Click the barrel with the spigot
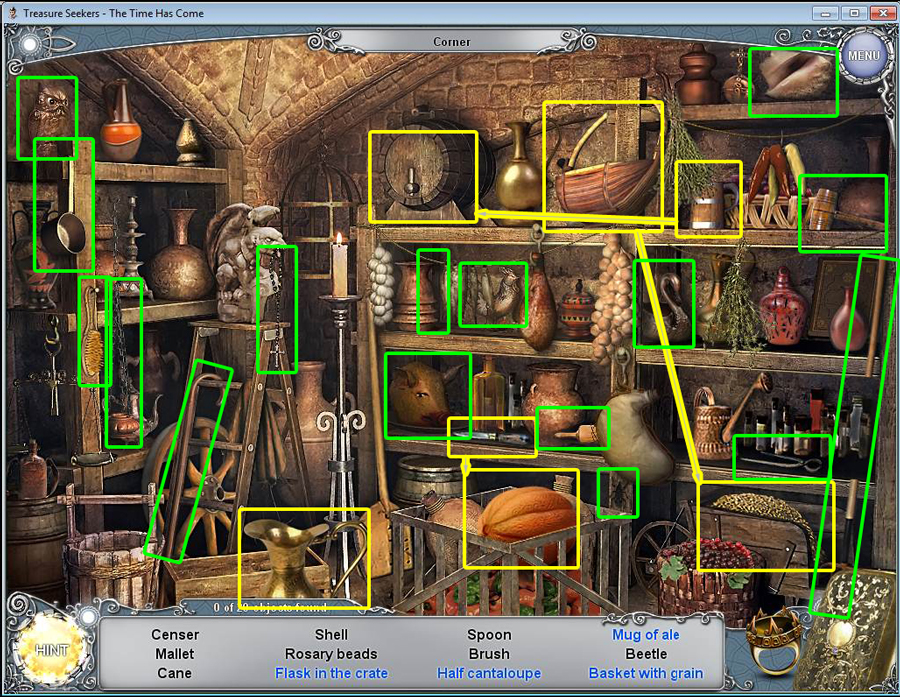The height and width of the screenshot is (697, 900). [x=420, y=175]
